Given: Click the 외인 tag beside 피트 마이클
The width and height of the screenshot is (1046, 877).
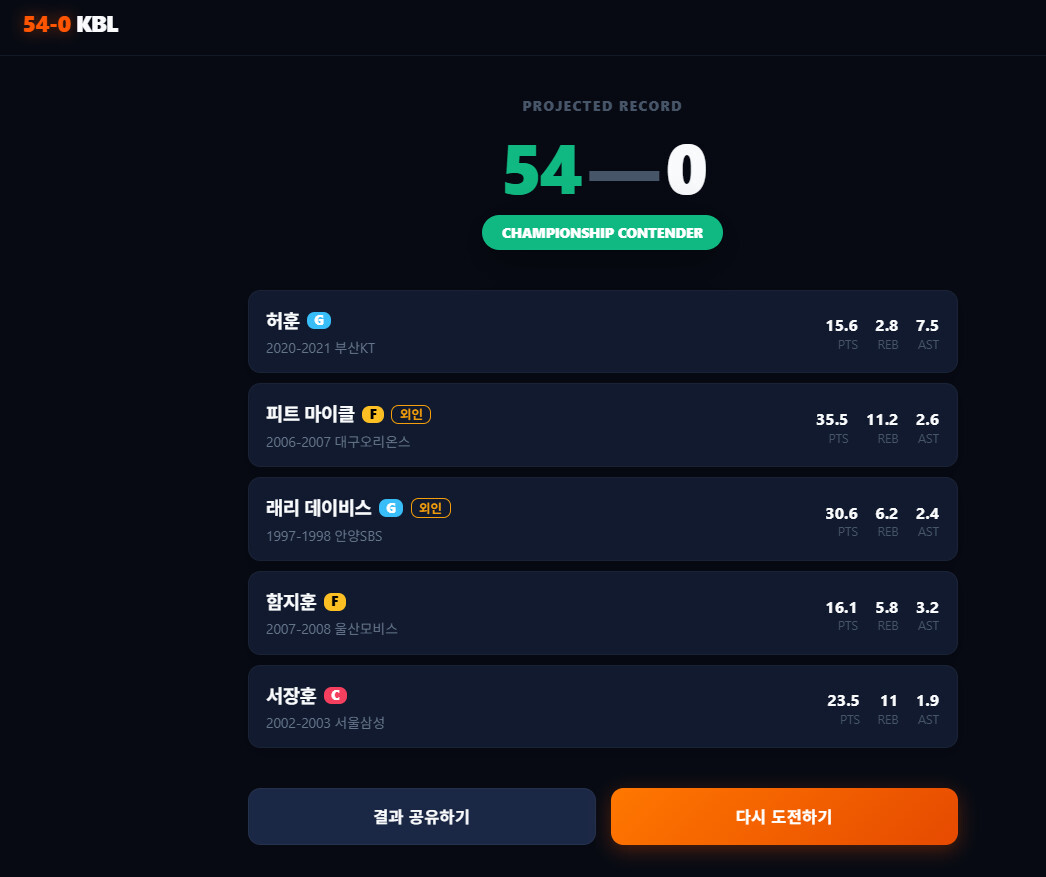Looking at the screenshot, I should (x=411, y=414).
